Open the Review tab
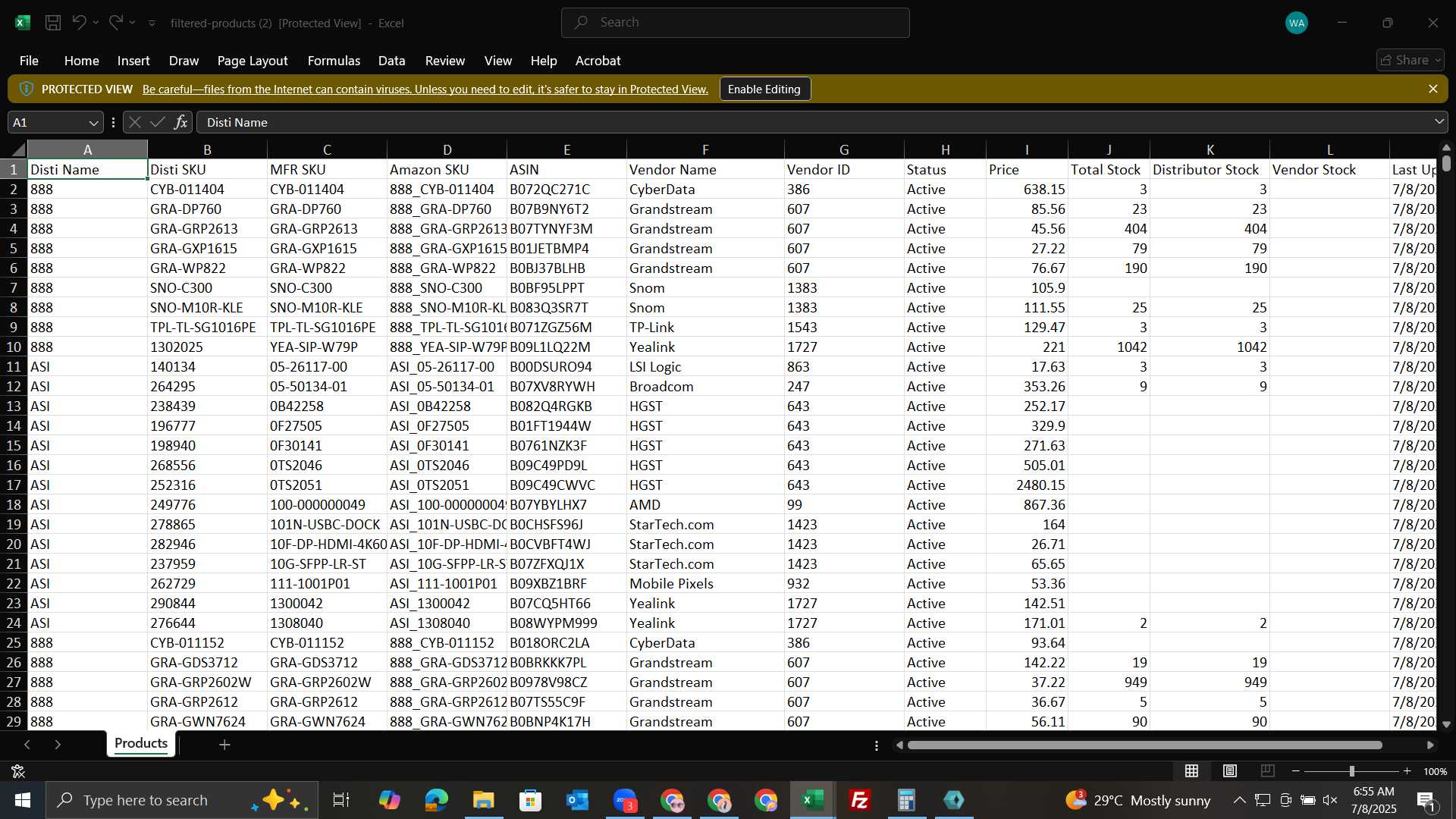This screenshot has width=1456, height=819. 444,61
